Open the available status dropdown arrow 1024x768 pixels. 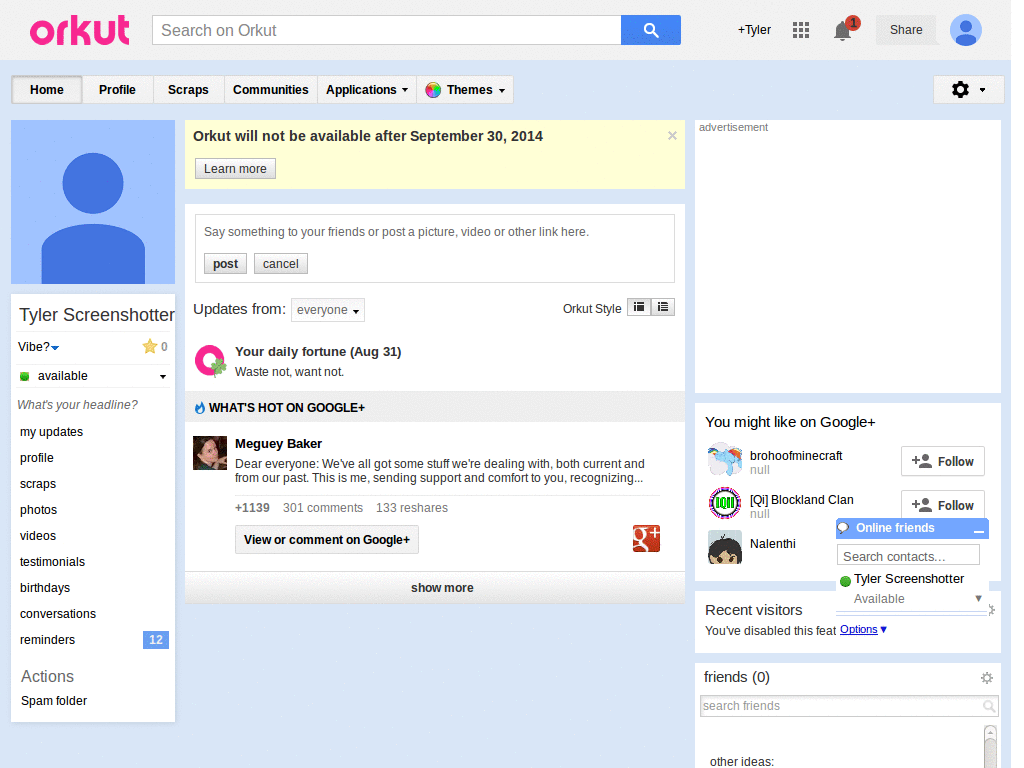(163, 377)
